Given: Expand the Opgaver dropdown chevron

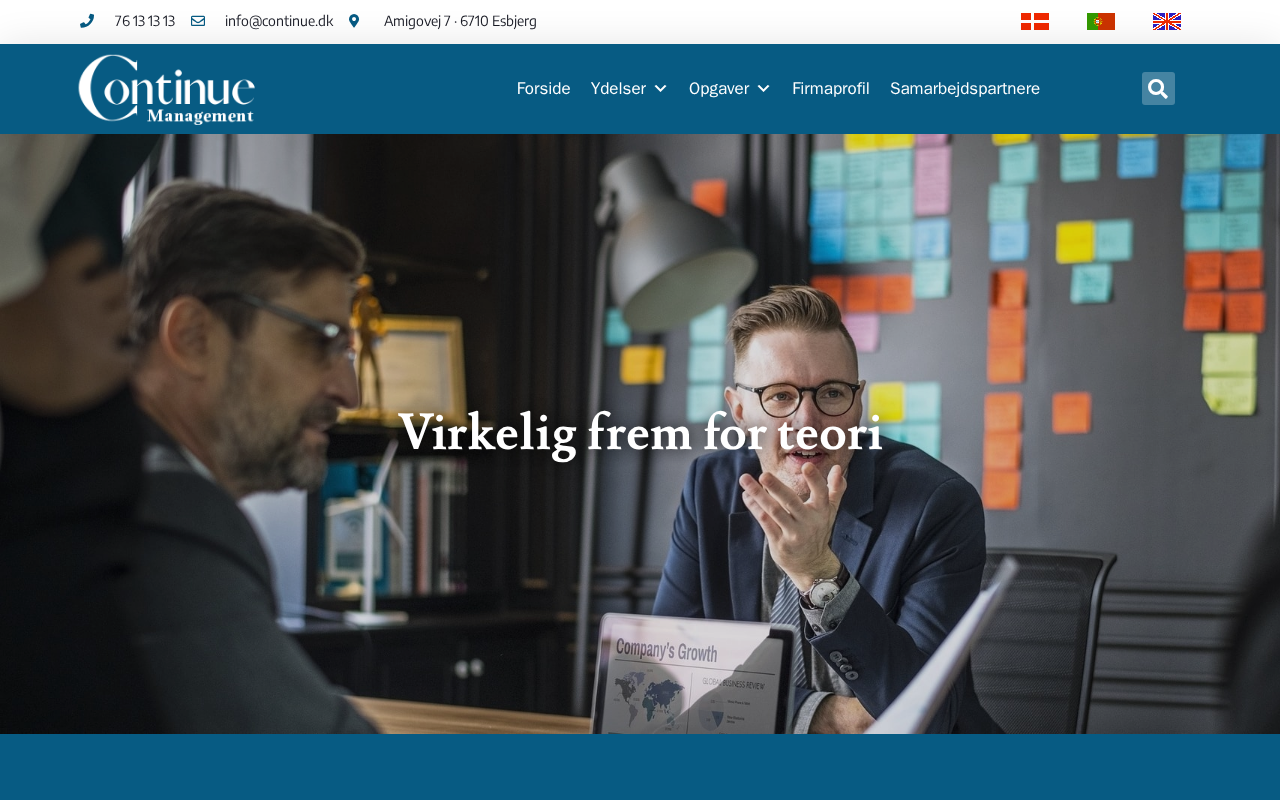Looking at the screenshot, I should click(764, 89).
